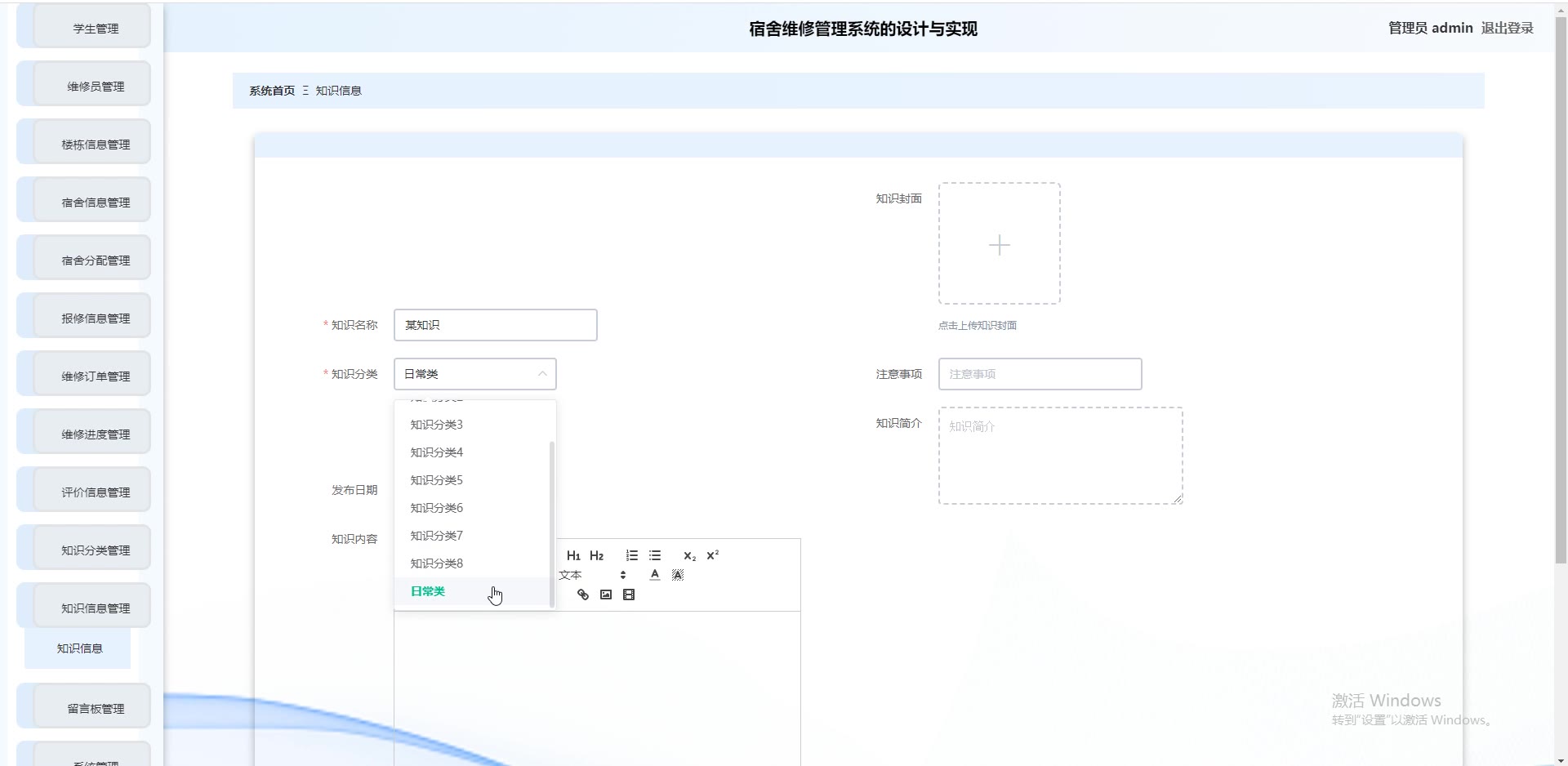The width and height of the screenshot is (1568, 766).
Task: Click inside the 知识内容 editor area
Action: pos(597,688)
